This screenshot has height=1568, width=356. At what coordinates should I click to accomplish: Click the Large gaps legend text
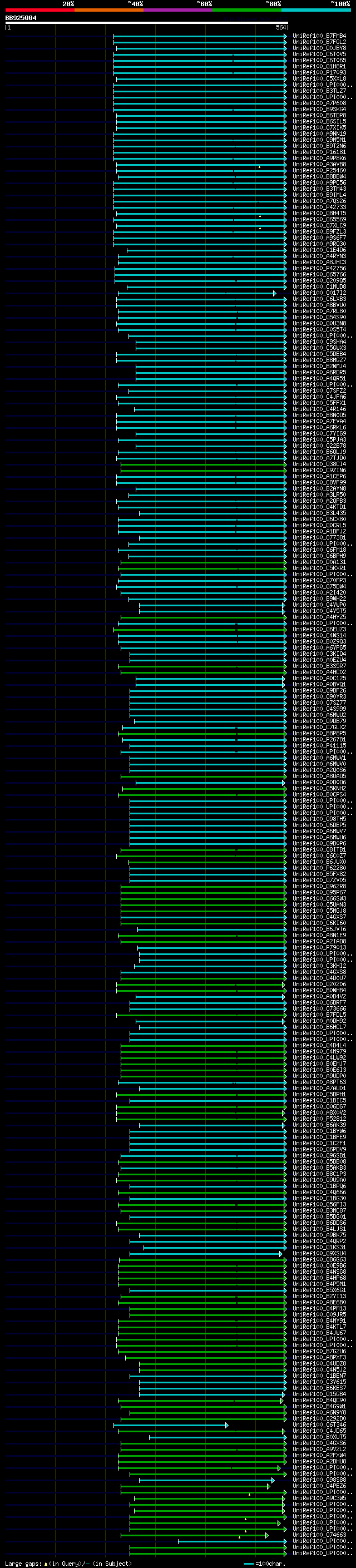pos(68,1564)
